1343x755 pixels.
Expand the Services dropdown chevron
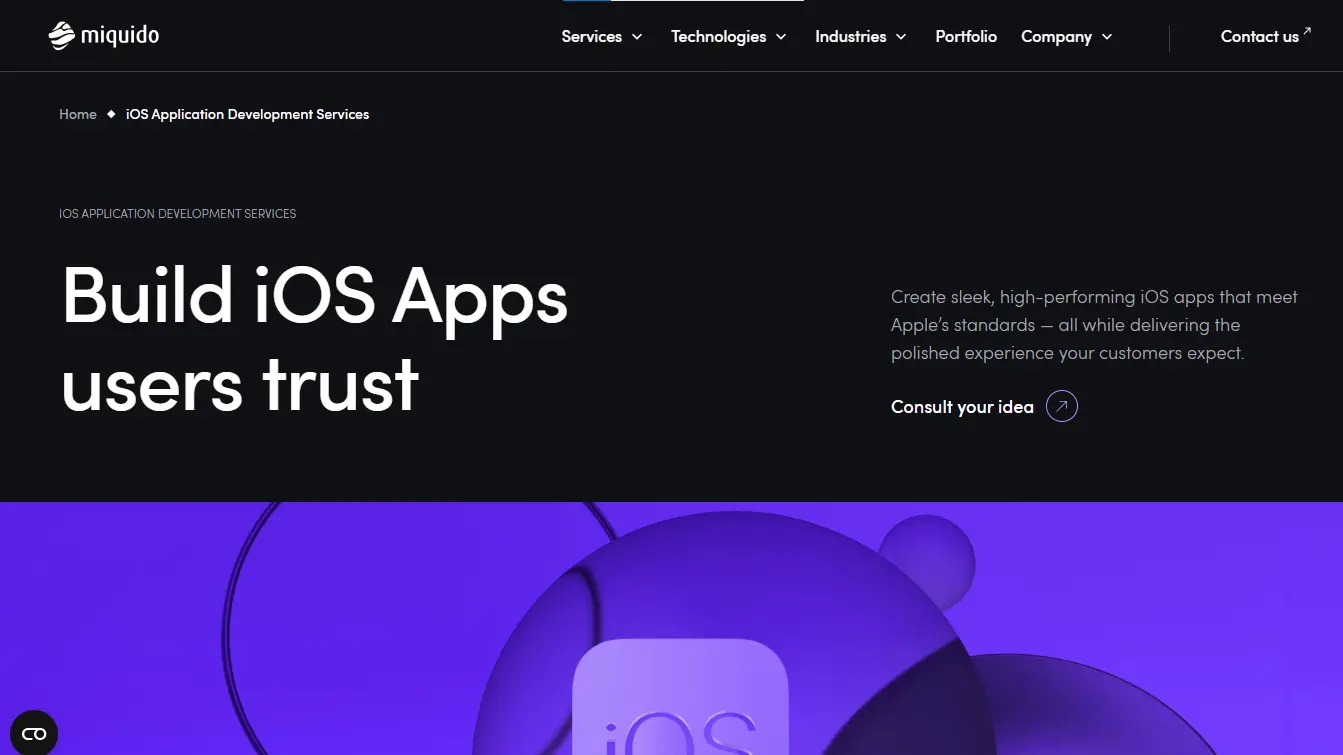pyautogui.click(x=636, y=37)
